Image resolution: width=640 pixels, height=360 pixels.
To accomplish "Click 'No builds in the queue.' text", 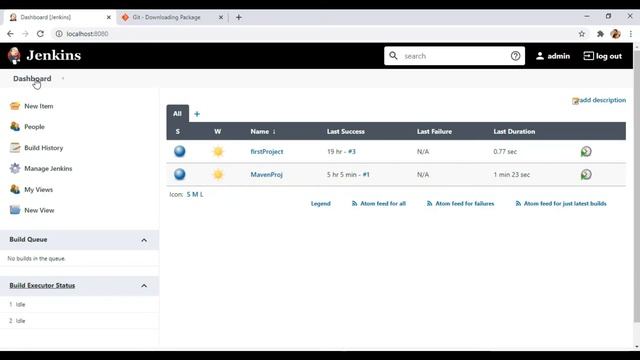I will click(36, 258).
